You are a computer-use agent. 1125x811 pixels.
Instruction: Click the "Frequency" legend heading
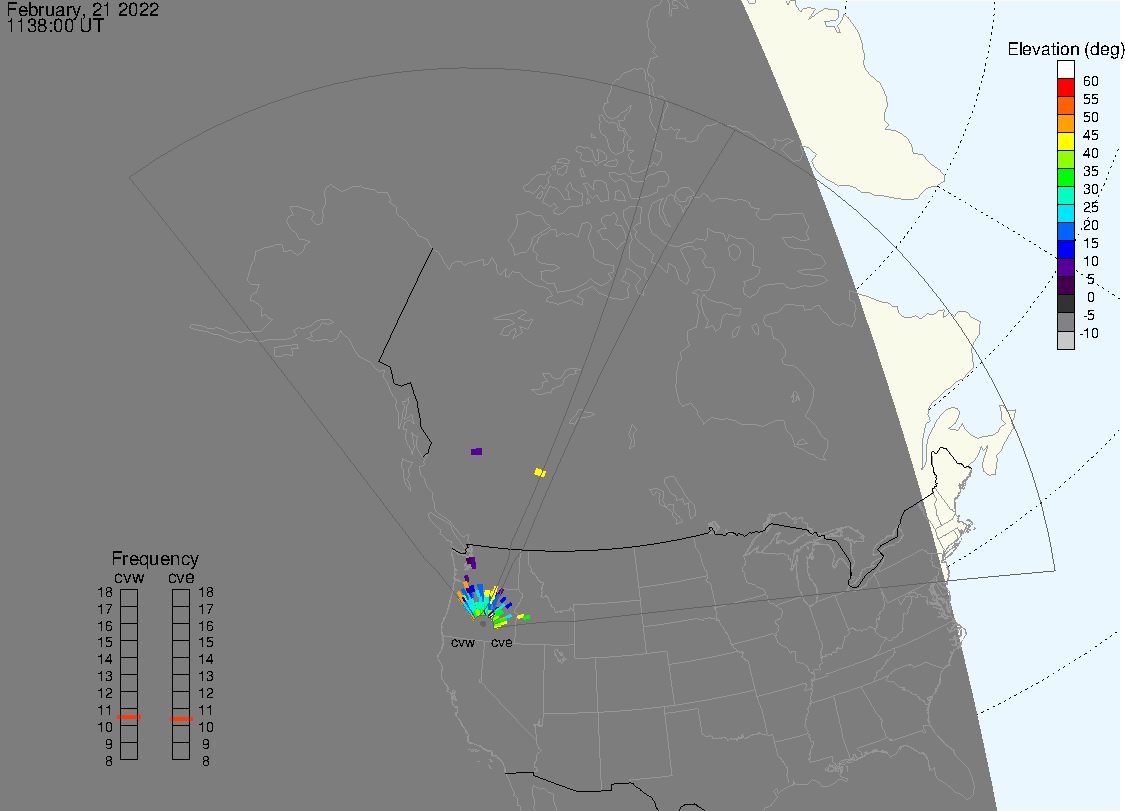pos(155,558)
